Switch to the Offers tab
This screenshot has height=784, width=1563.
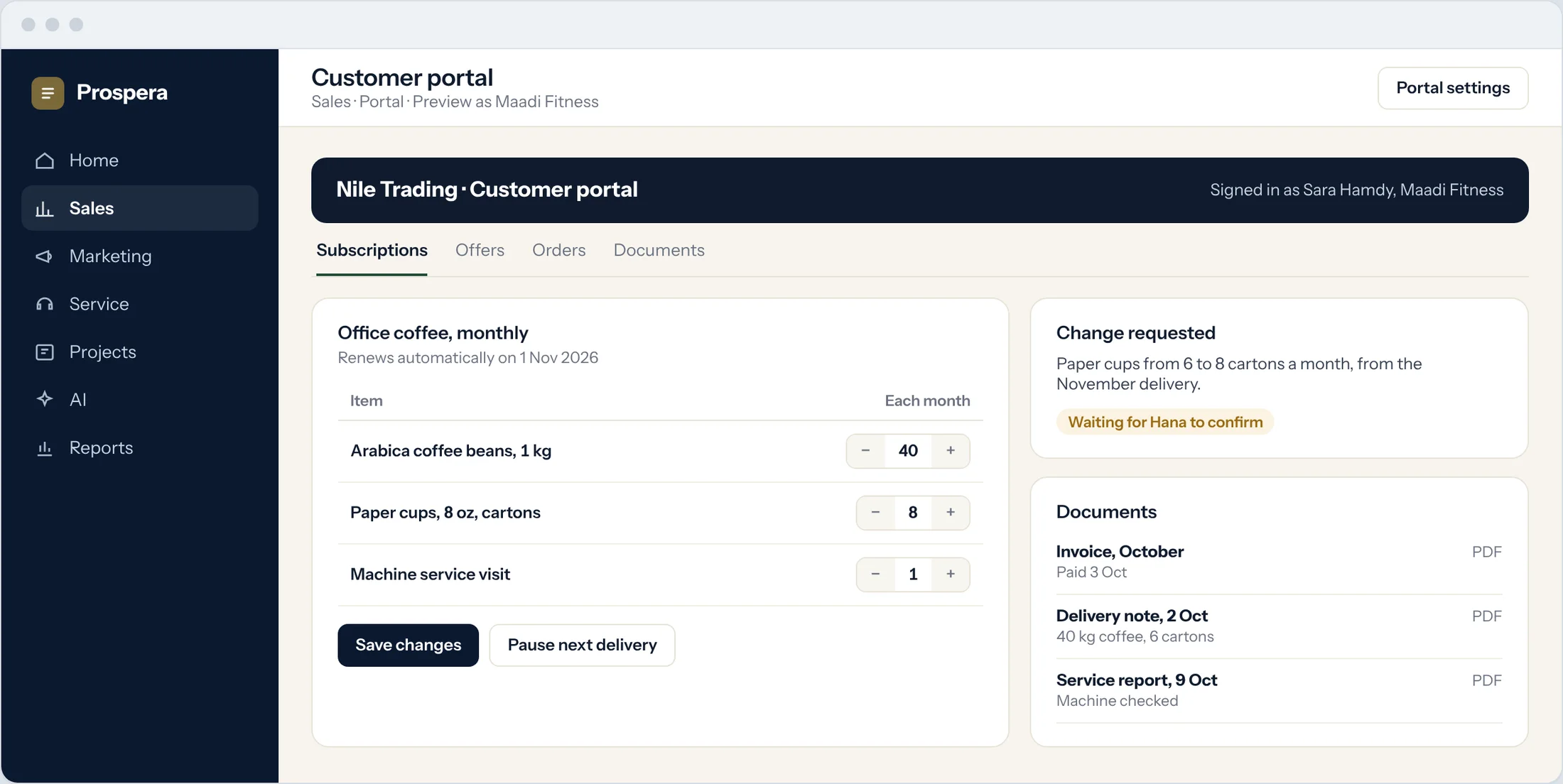480,251
